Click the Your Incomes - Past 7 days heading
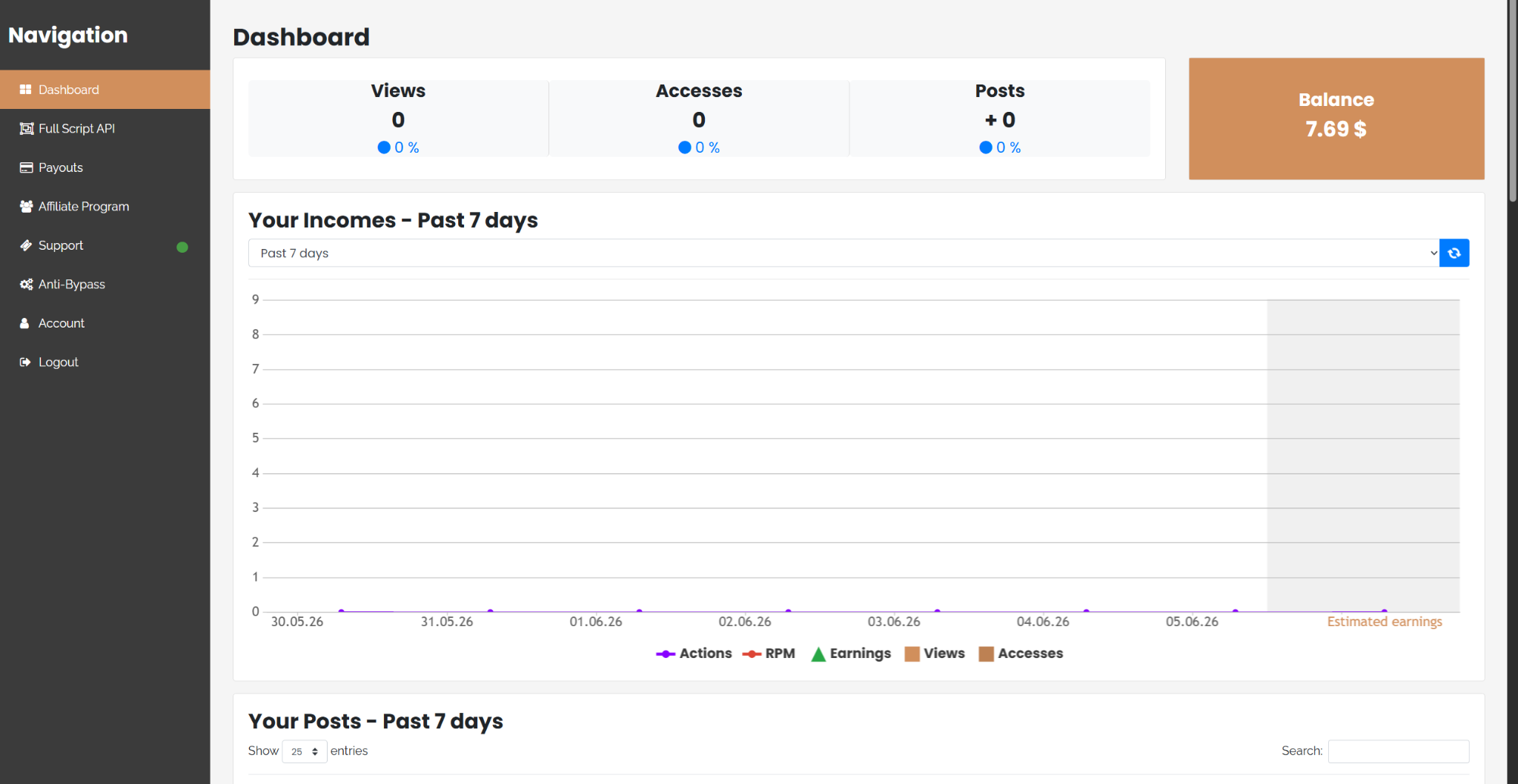 point(393,220)
